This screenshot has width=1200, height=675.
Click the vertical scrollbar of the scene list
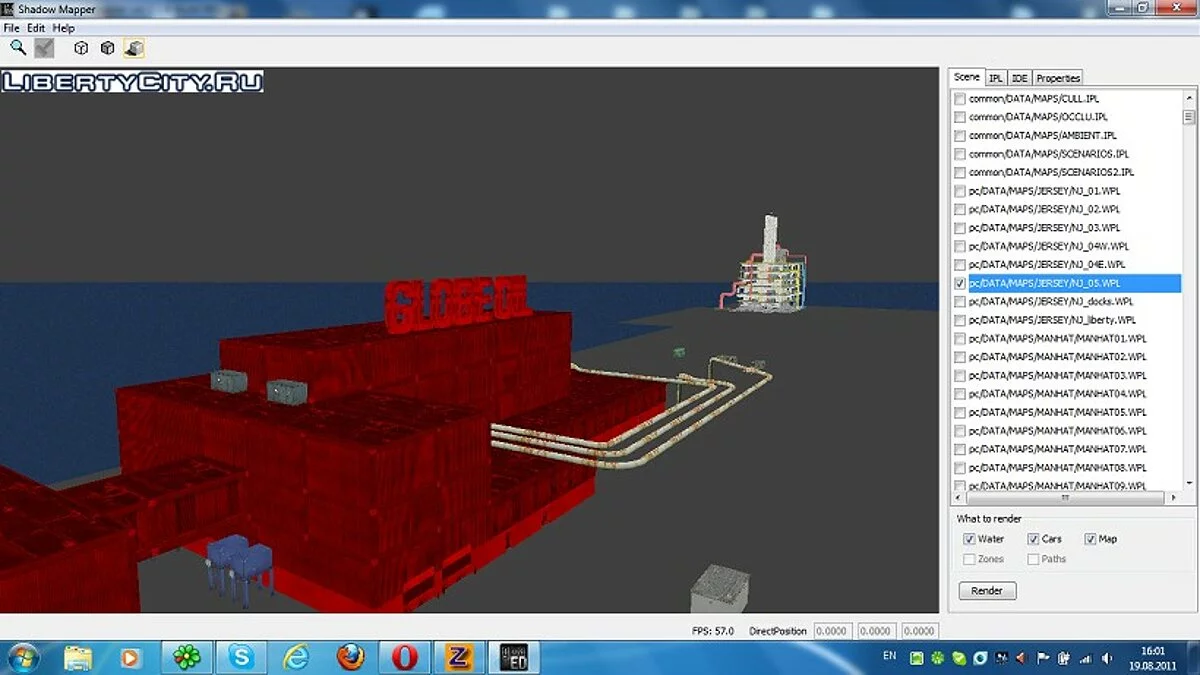[x=1189, y=290]
